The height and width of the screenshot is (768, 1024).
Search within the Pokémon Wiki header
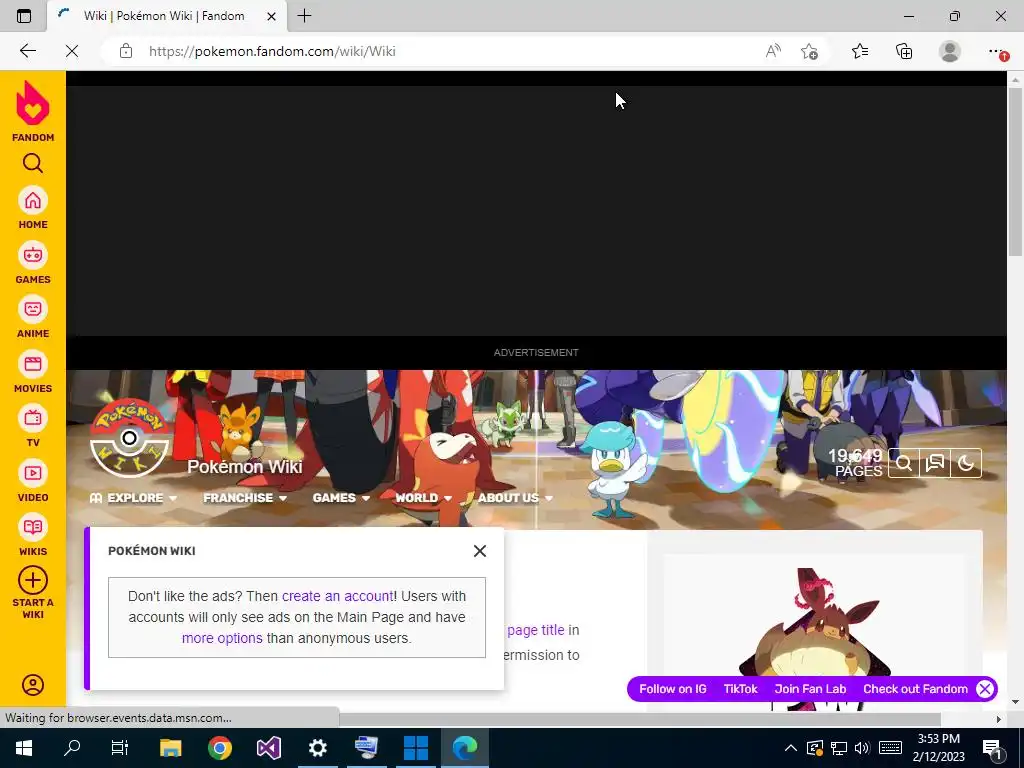click(904, 463)
